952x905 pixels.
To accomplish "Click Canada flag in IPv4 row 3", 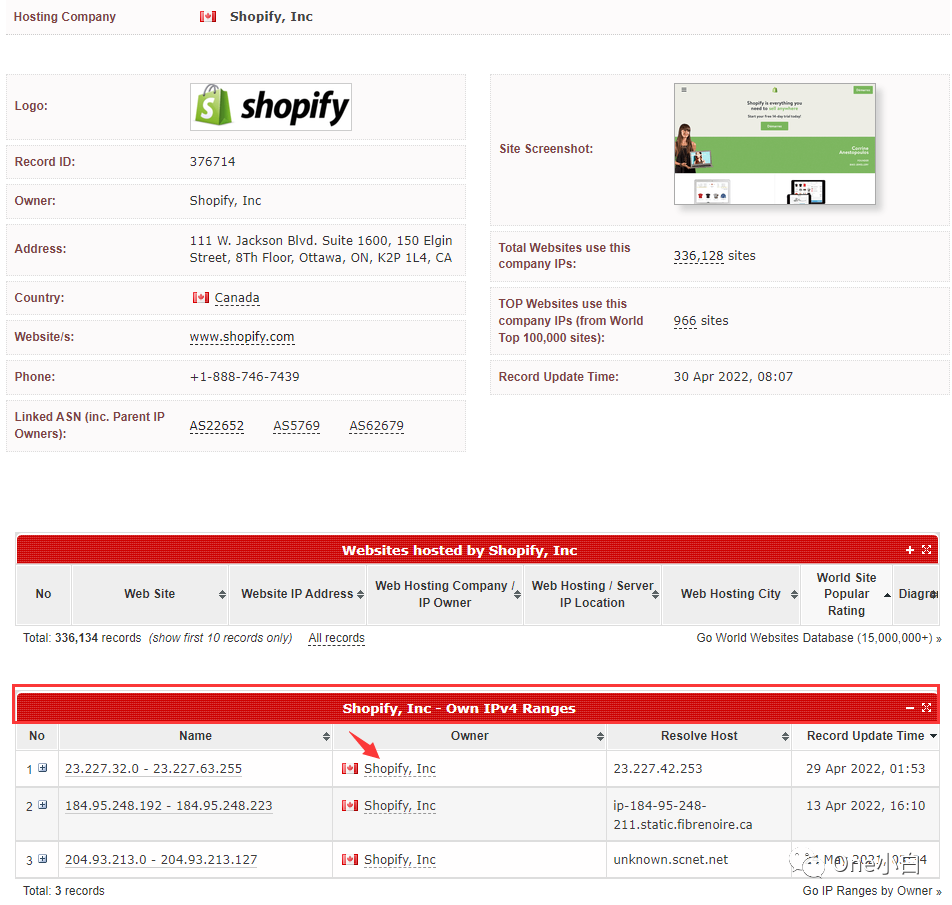I will [350, 859].
